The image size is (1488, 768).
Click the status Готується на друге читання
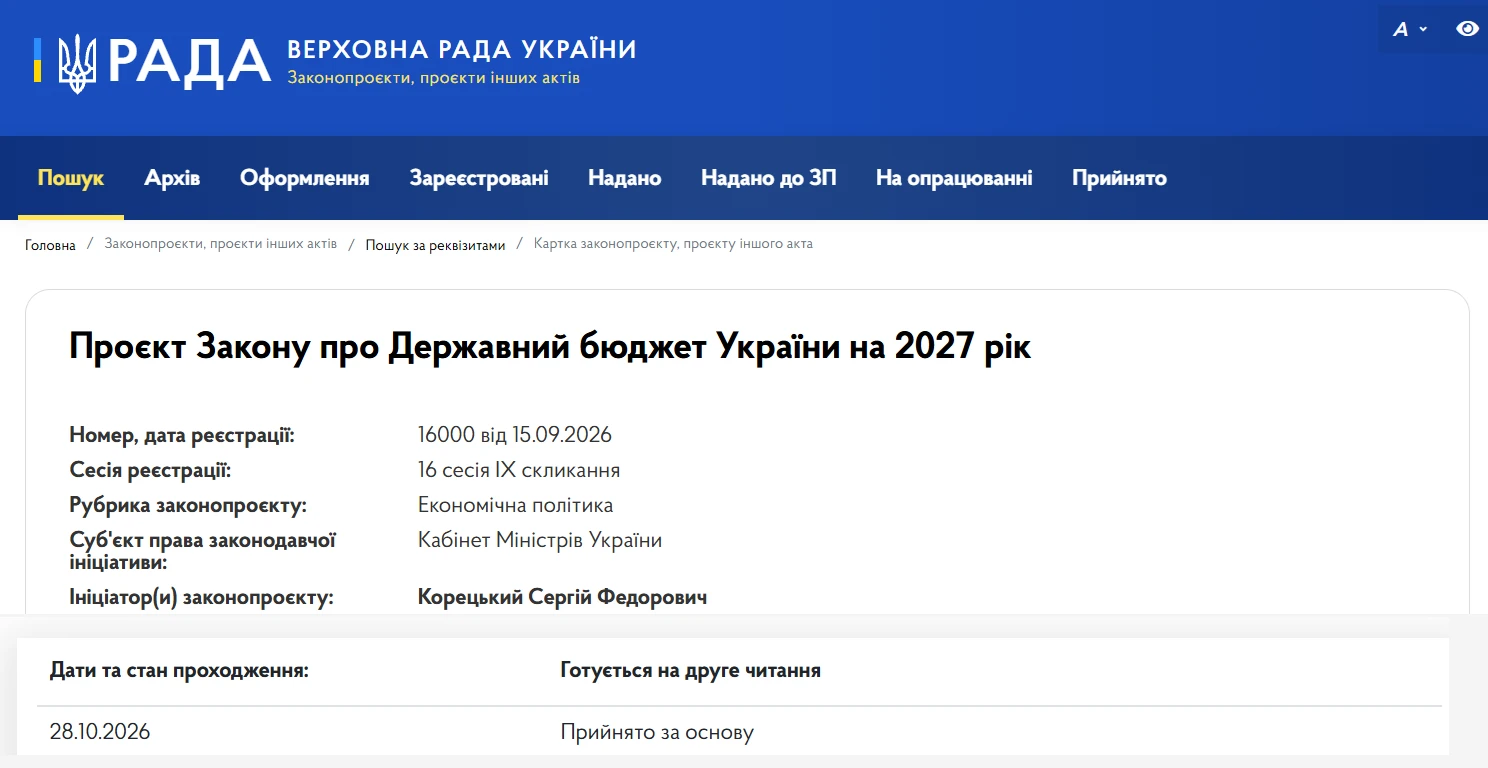[x=690, y=671]
